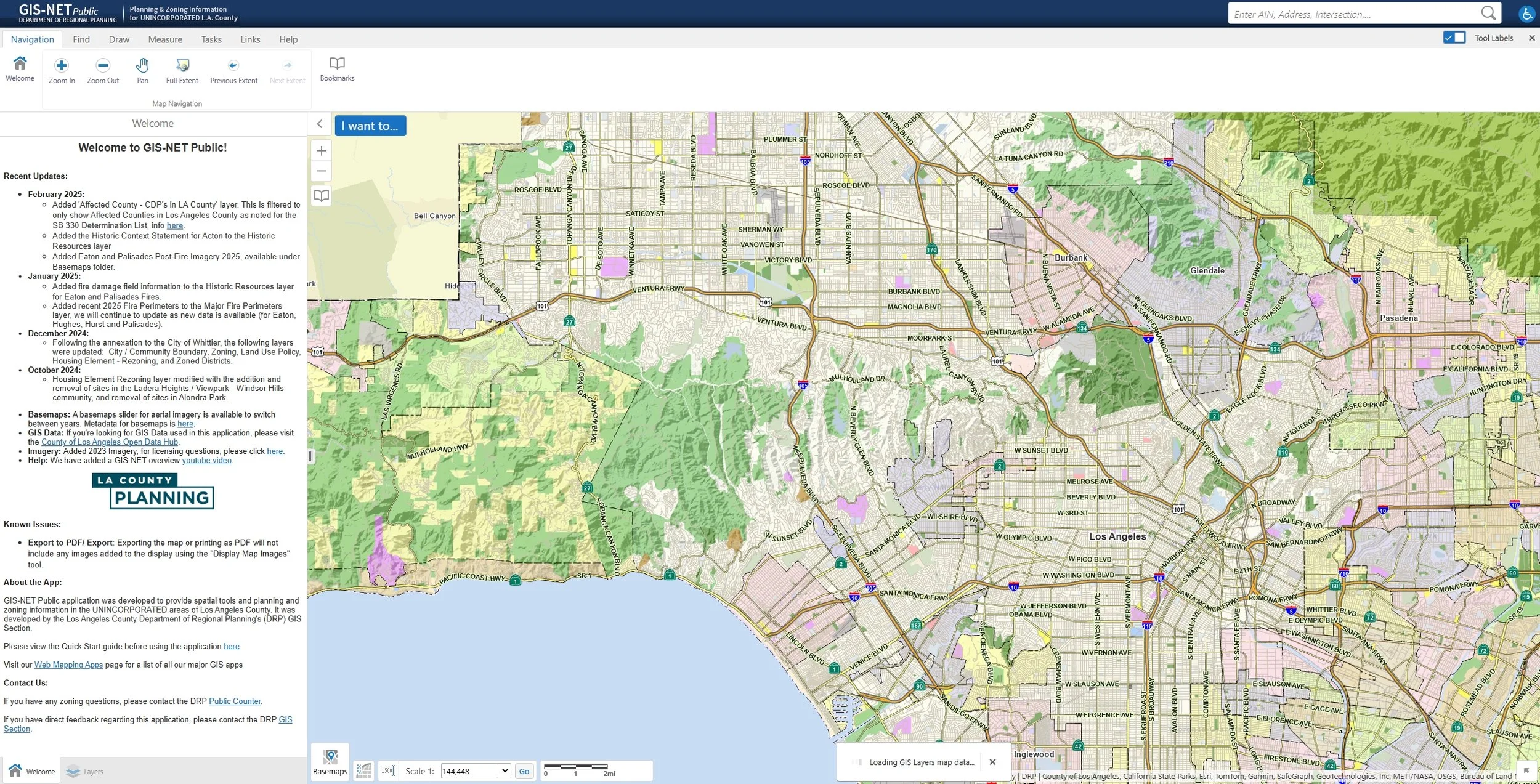Click the Full Extent globe icon
The width and height of the screenshot is (1540, 784).
point(182,66)
